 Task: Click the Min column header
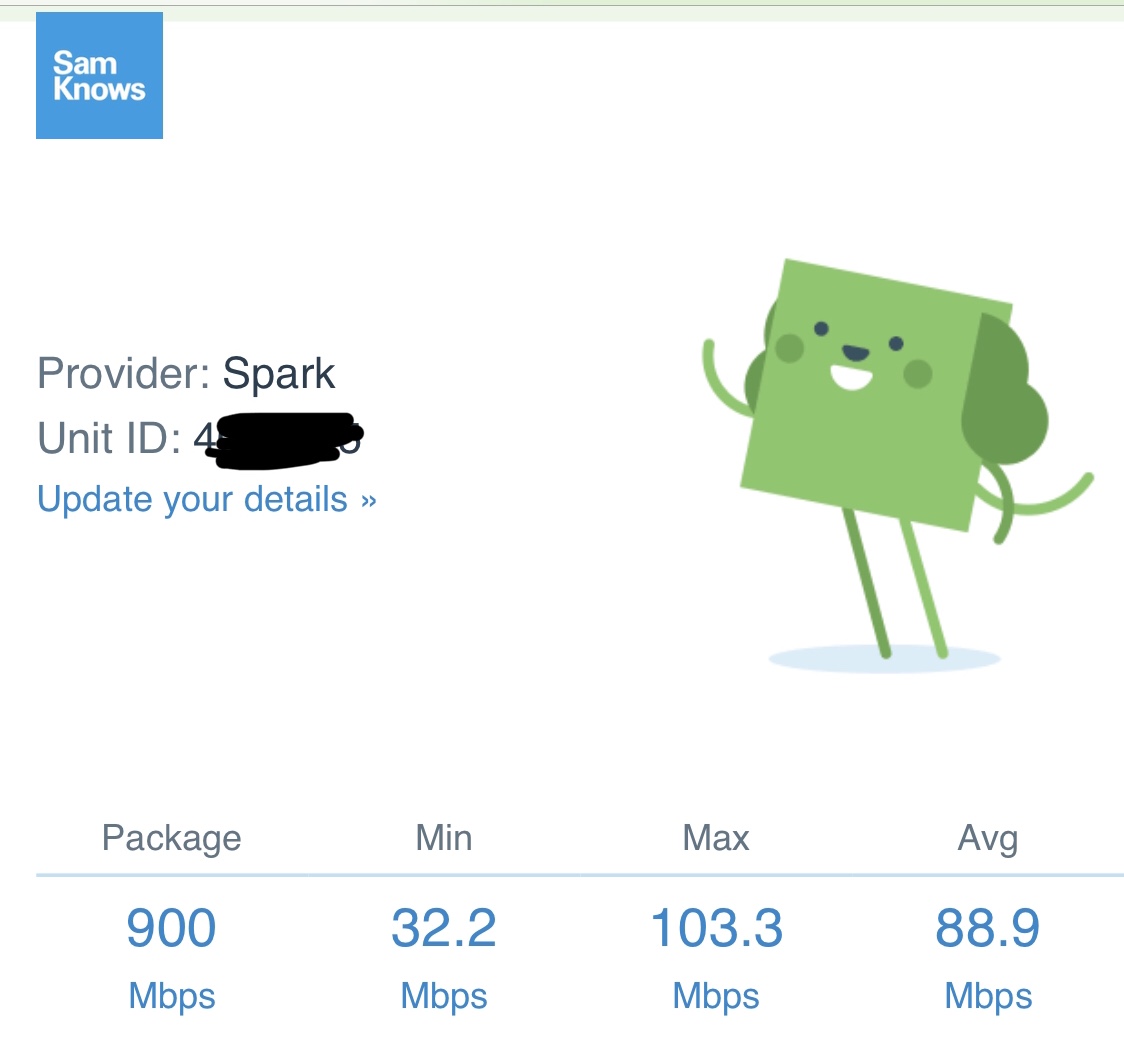444,837
